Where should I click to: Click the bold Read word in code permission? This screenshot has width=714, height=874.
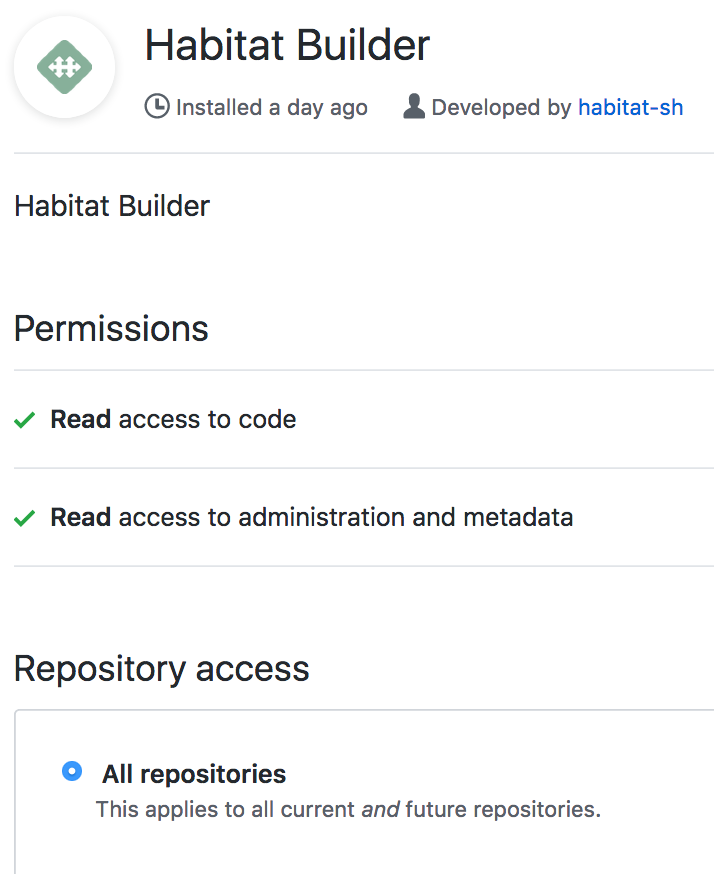point(80,419)
